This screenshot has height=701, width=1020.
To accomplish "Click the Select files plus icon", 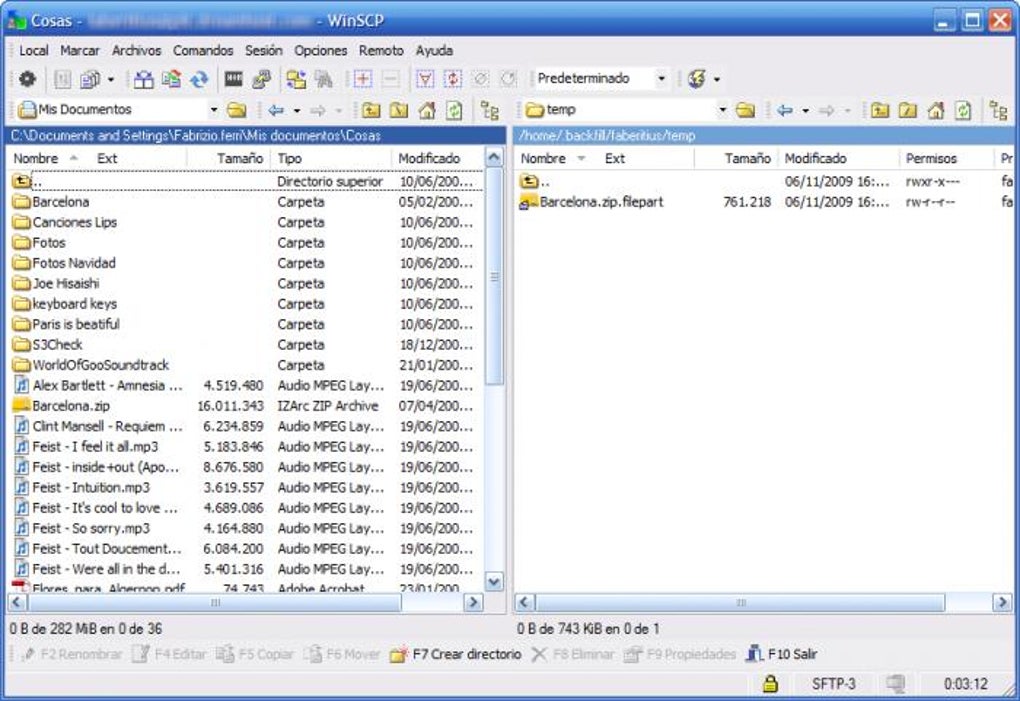I will pos(362,79).
